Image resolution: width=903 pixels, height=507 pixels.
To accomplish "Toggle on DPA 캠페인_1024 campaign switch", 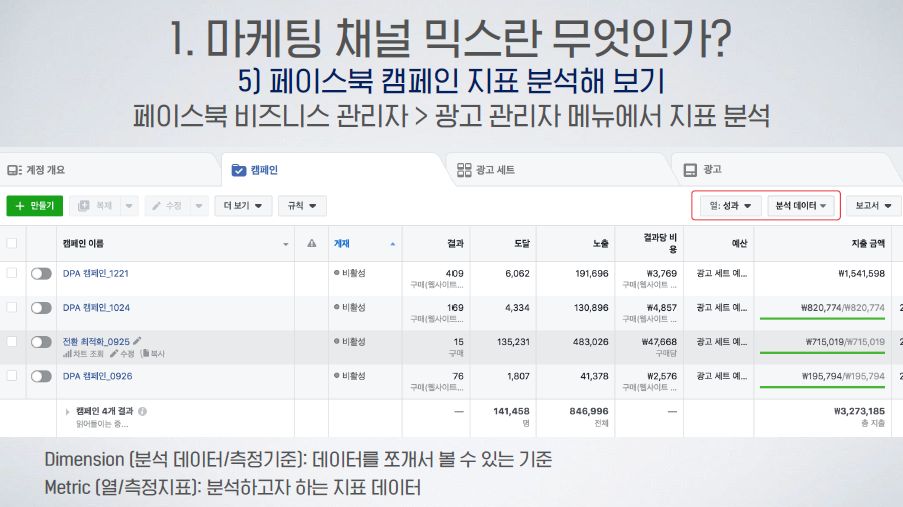I will (x=41, y=308).
